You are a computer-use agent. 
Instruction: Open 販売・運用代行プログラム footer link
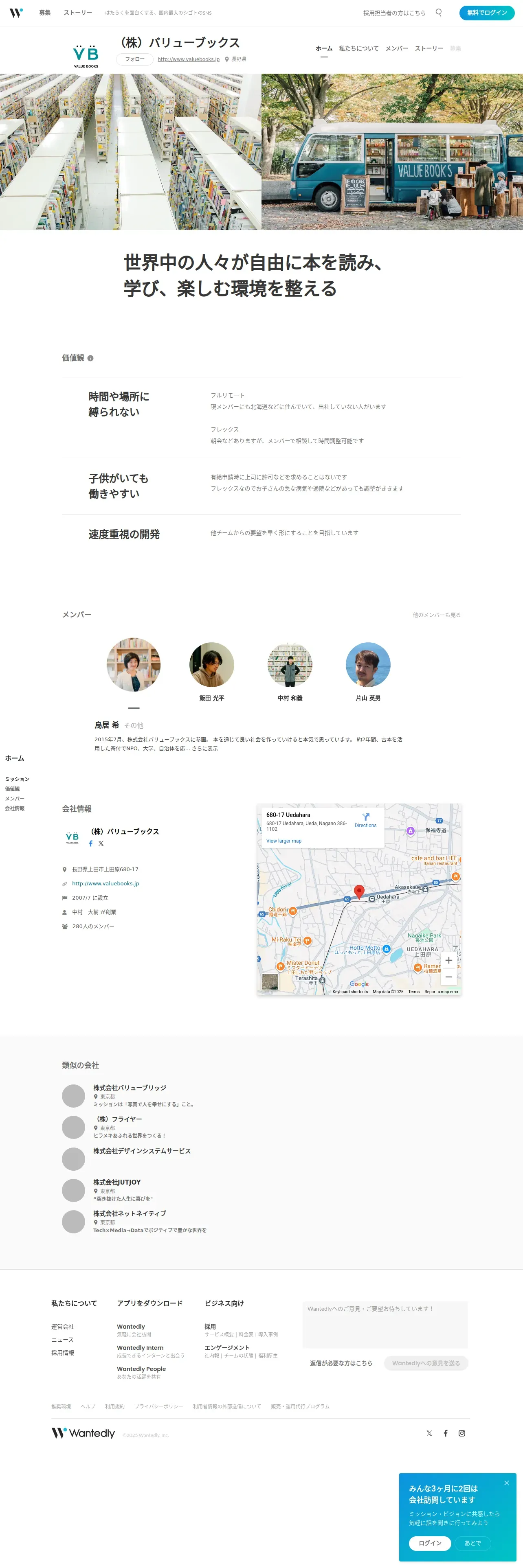[300, 1406]
